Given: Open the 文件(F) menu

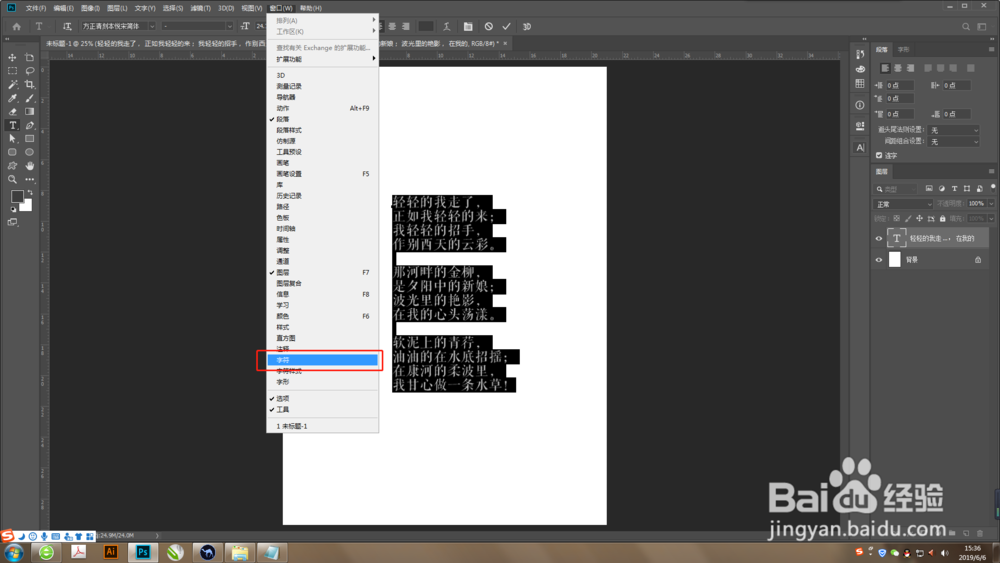Looking at the screenshot, I should coord(36,8).
